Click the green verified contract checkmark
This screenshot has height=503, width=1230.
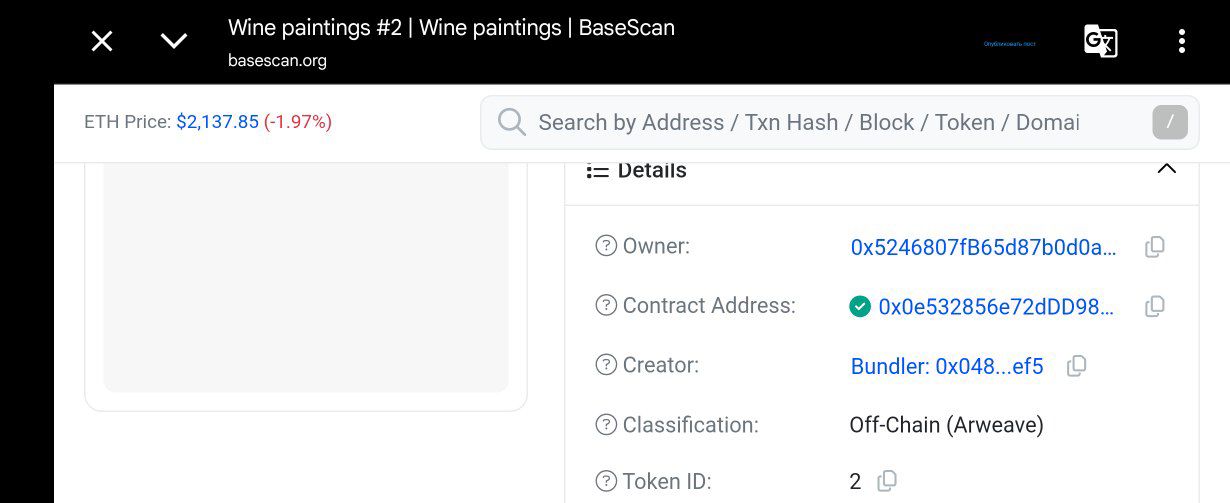point(860,307)
